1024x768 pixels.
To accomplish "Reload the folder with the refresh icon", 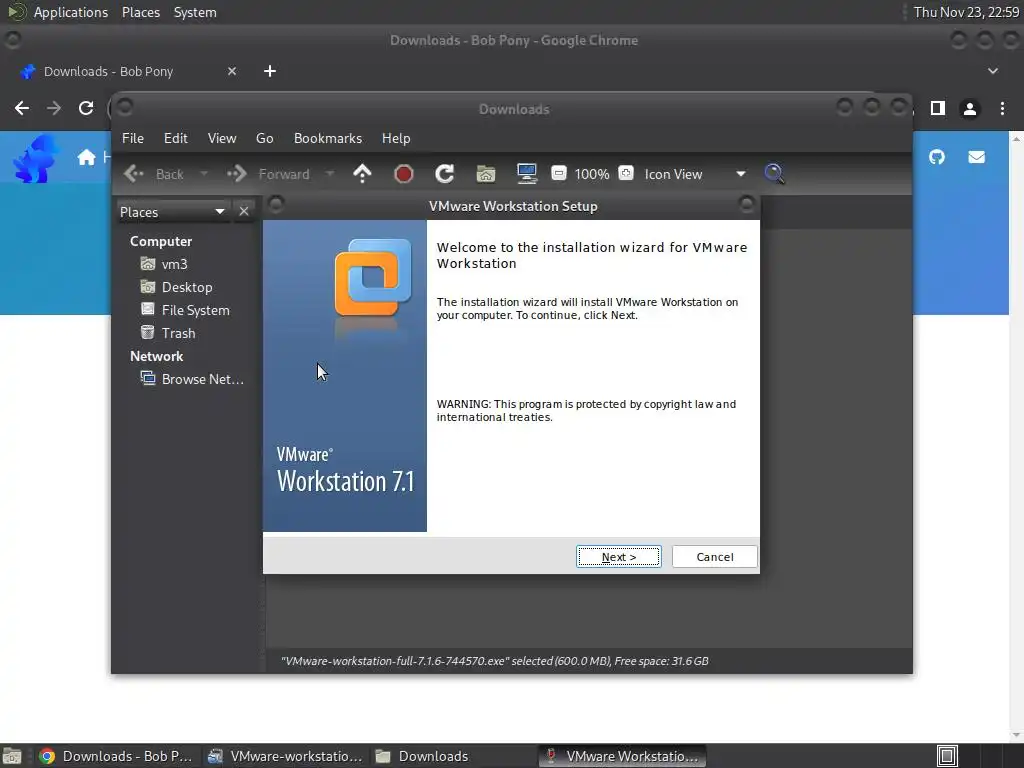I will tap(445, 174).
